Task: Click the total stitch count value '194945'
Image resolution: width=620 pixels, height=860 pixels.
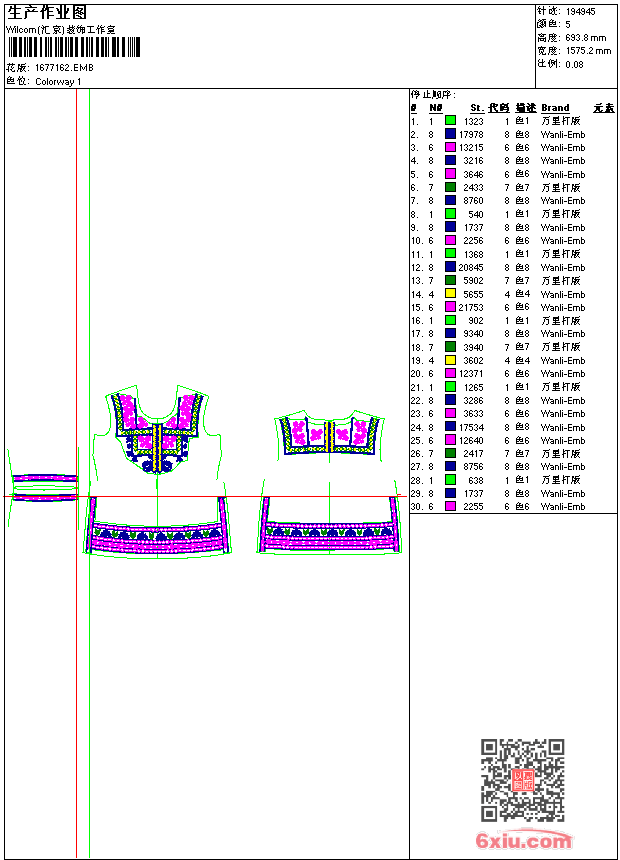Action: [x=580, y=12]
